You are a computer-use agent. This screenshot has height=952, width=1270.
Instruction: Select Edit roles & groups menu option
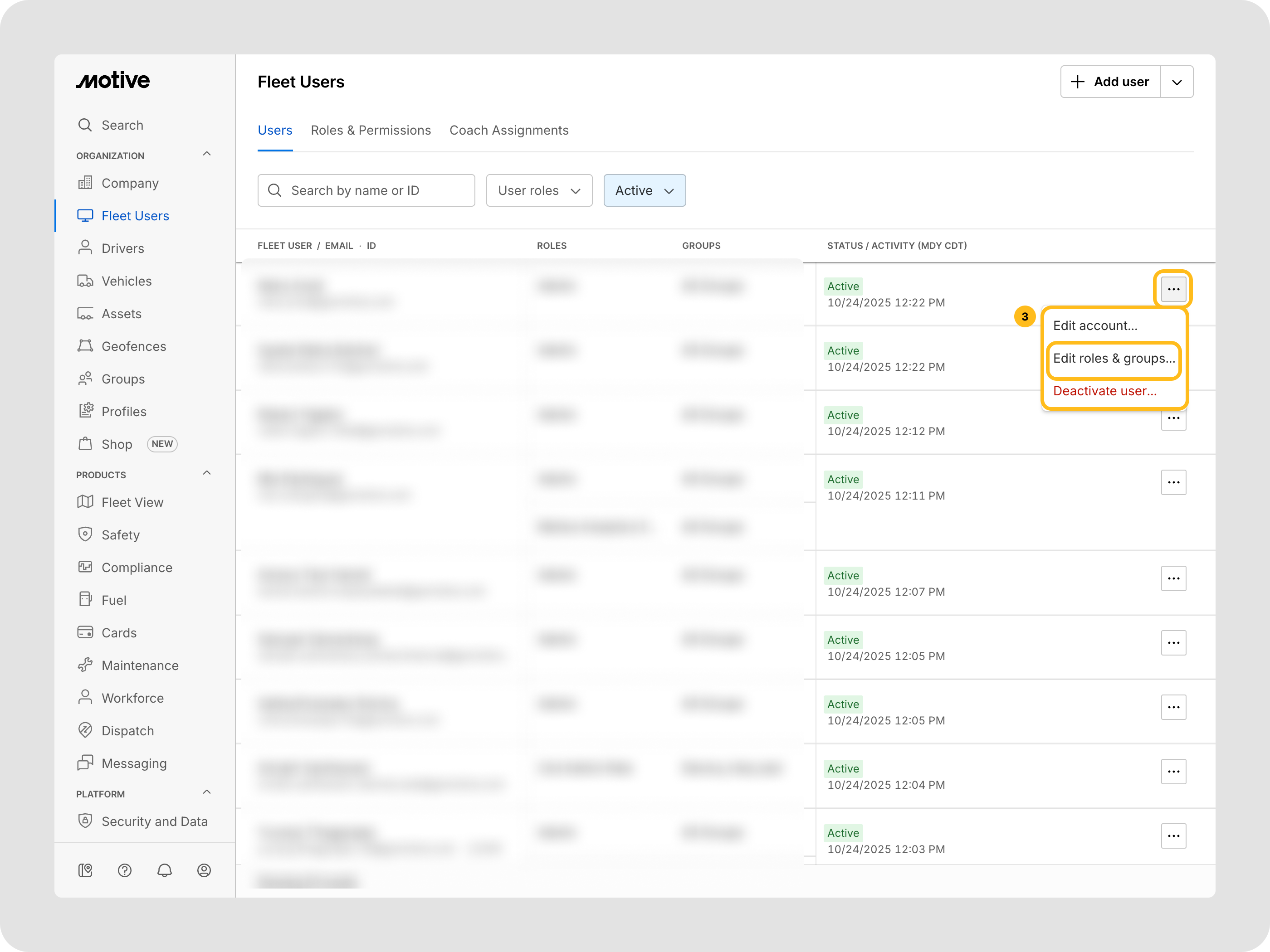(x=1113, y=359)
